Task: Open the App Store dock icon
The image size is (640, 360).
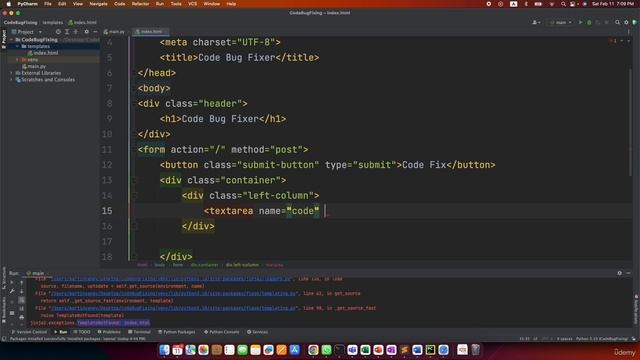Action: (x=295, y=350)
